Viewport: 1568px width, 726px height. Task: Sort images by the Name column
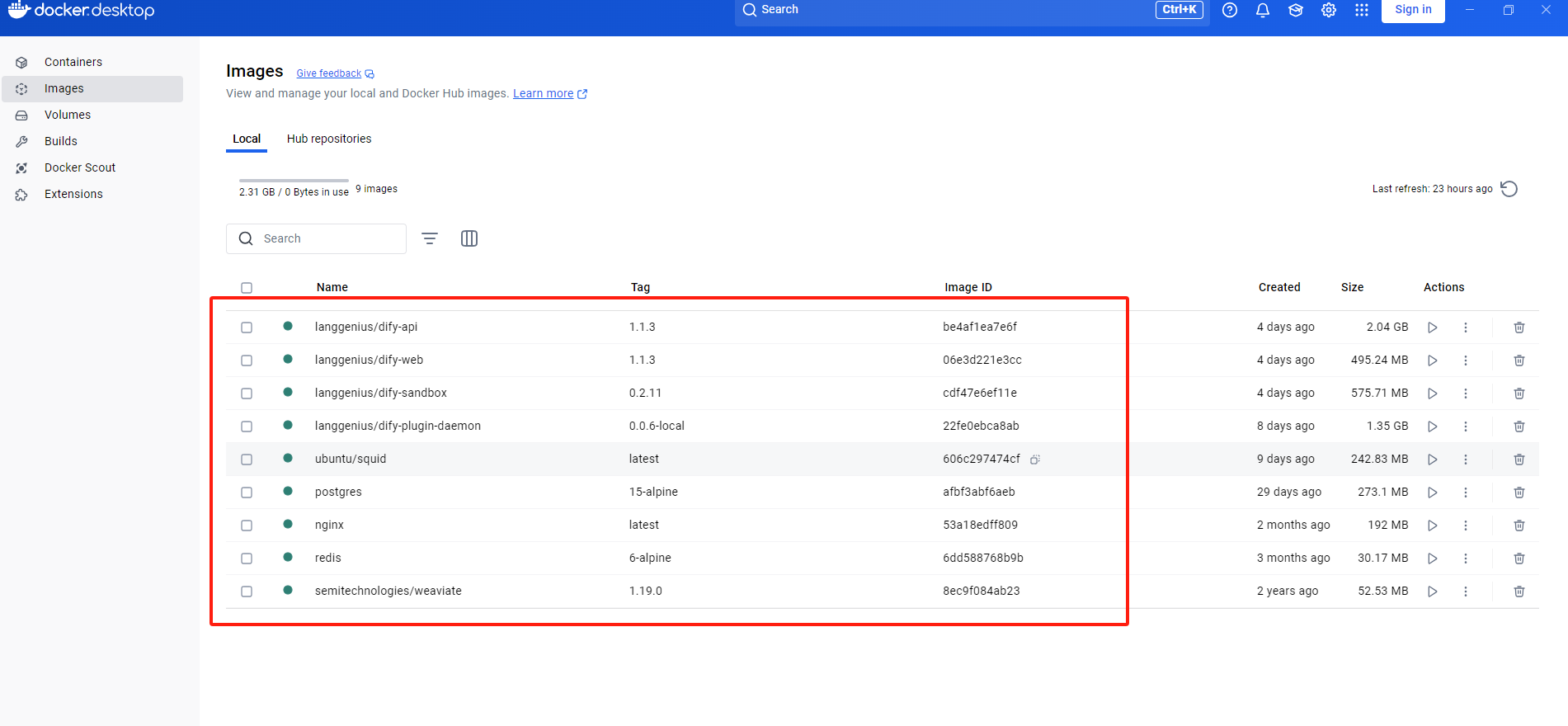point(332,288)
